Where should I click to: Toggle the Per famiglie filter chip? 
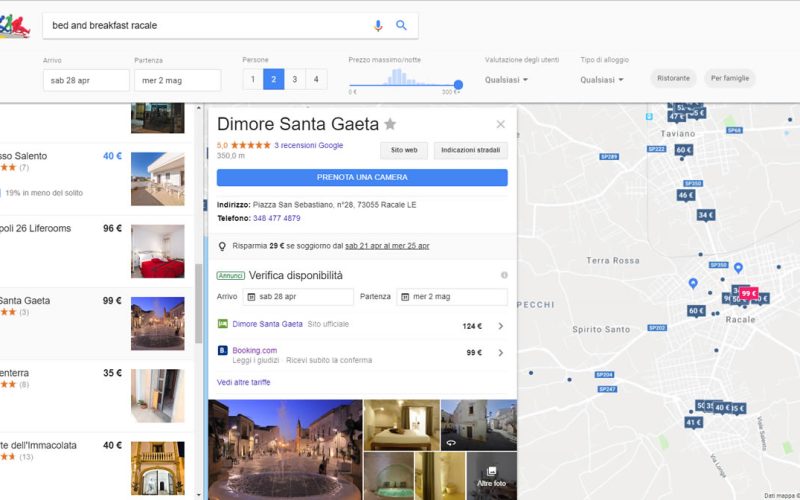(730, 78)
